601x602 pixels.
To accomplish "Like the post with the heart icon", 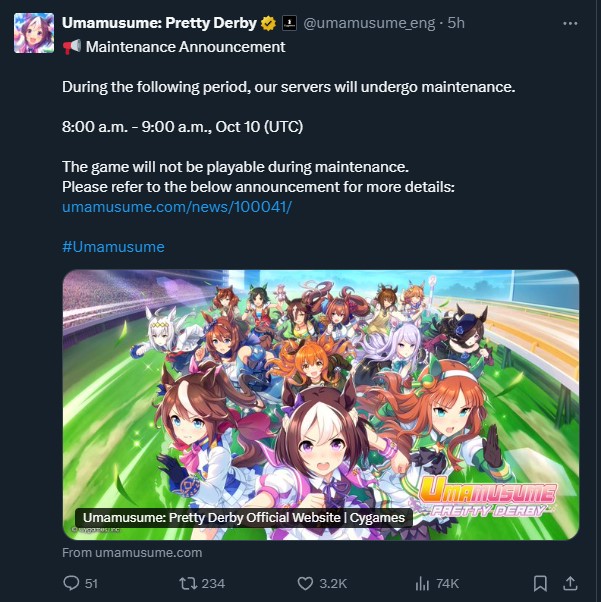I will click(305, 584).
